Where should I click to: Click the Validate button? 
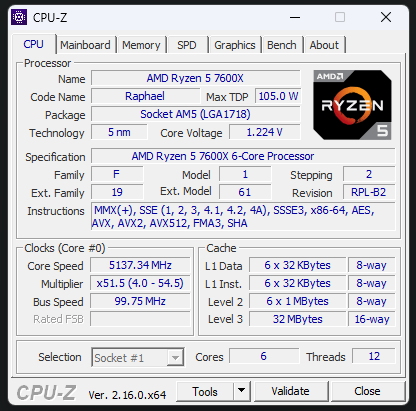tap(290, 391)
